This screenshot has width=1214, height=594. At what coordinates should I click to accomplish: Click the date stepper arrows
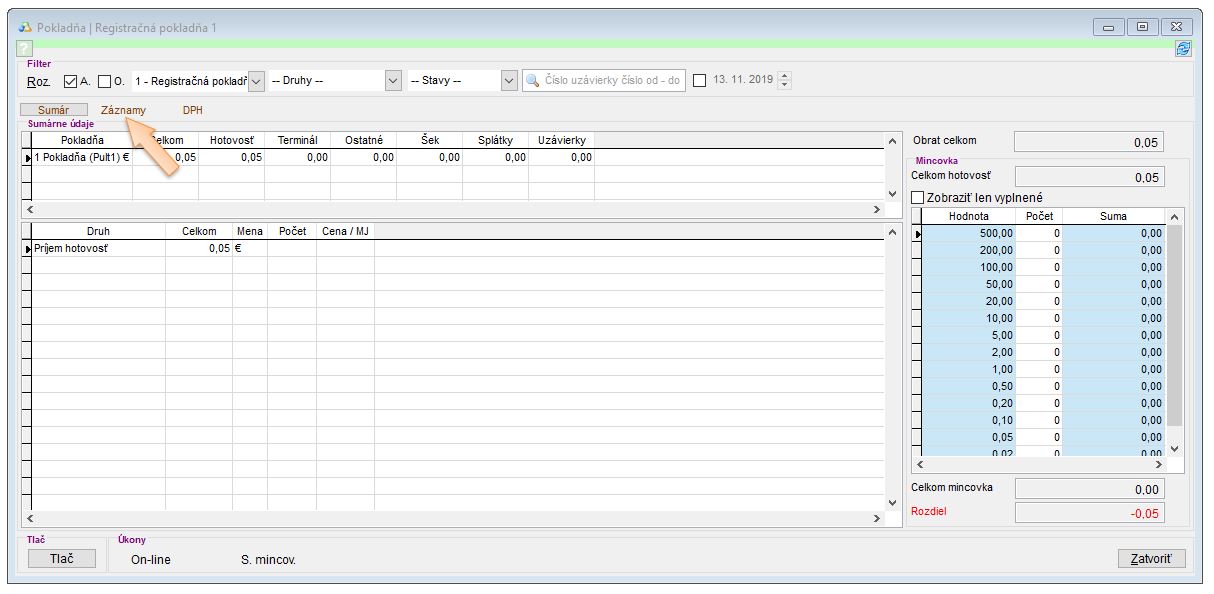784,81
